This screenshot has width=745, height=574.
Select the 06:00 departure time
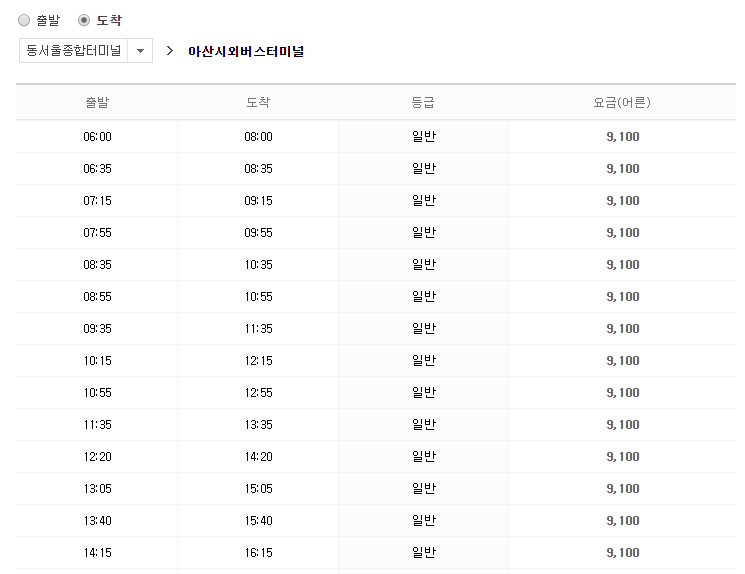tap(97, 137)
